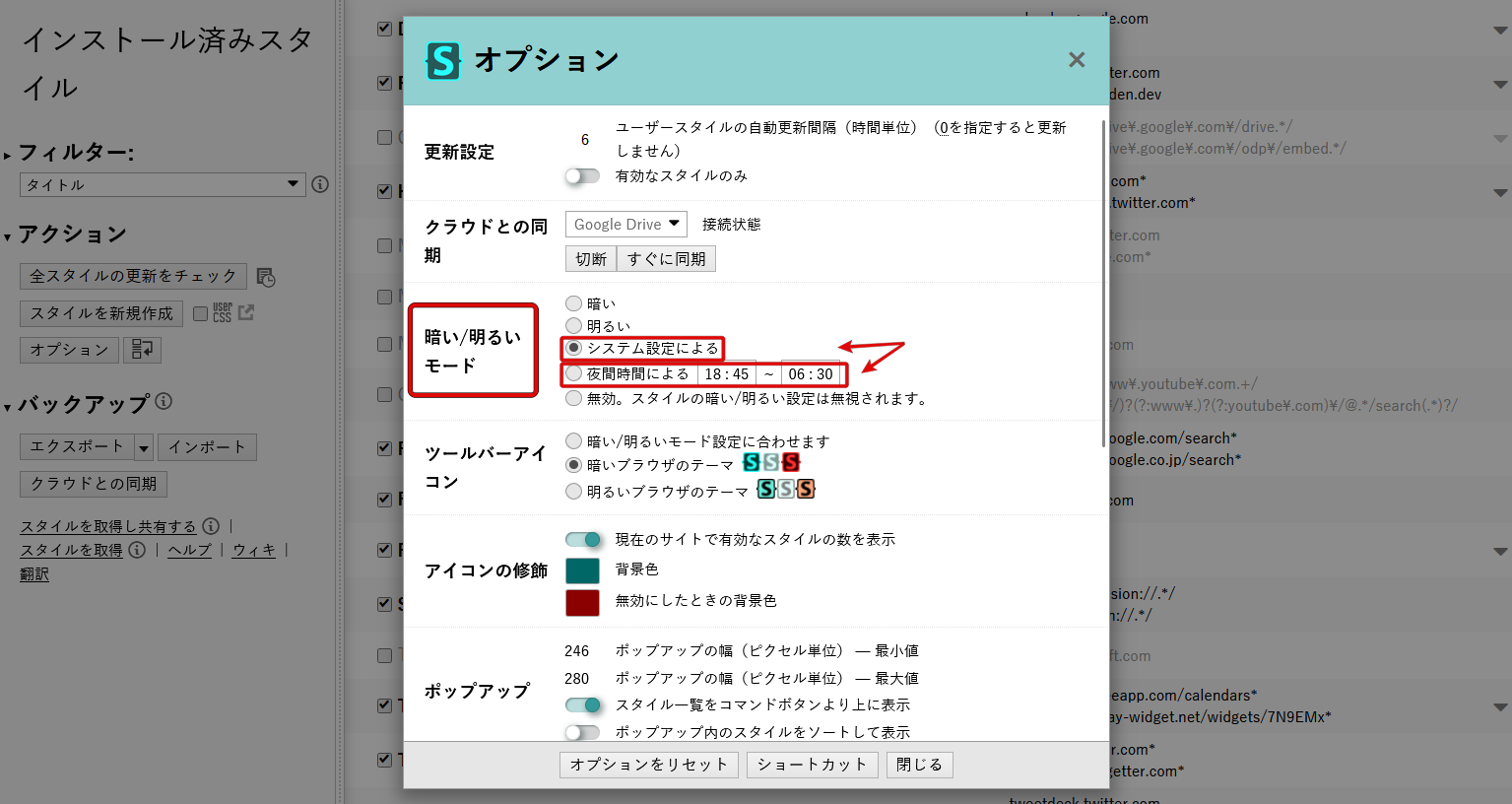Select 暗い/明るいモード設定に合わせます radio

pyautogui.click(x=573, y=440)
